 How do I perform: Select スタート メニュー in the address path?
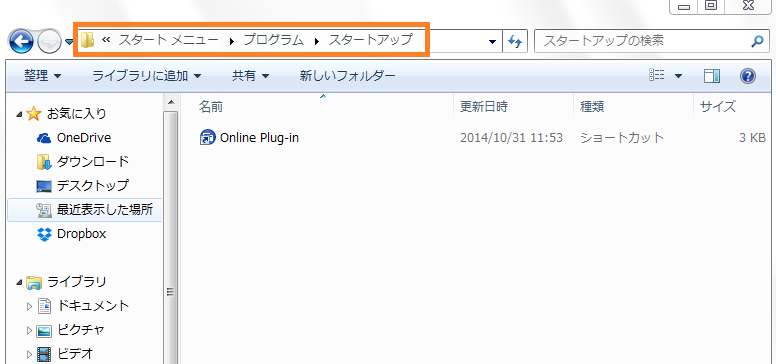pos(168,40)
